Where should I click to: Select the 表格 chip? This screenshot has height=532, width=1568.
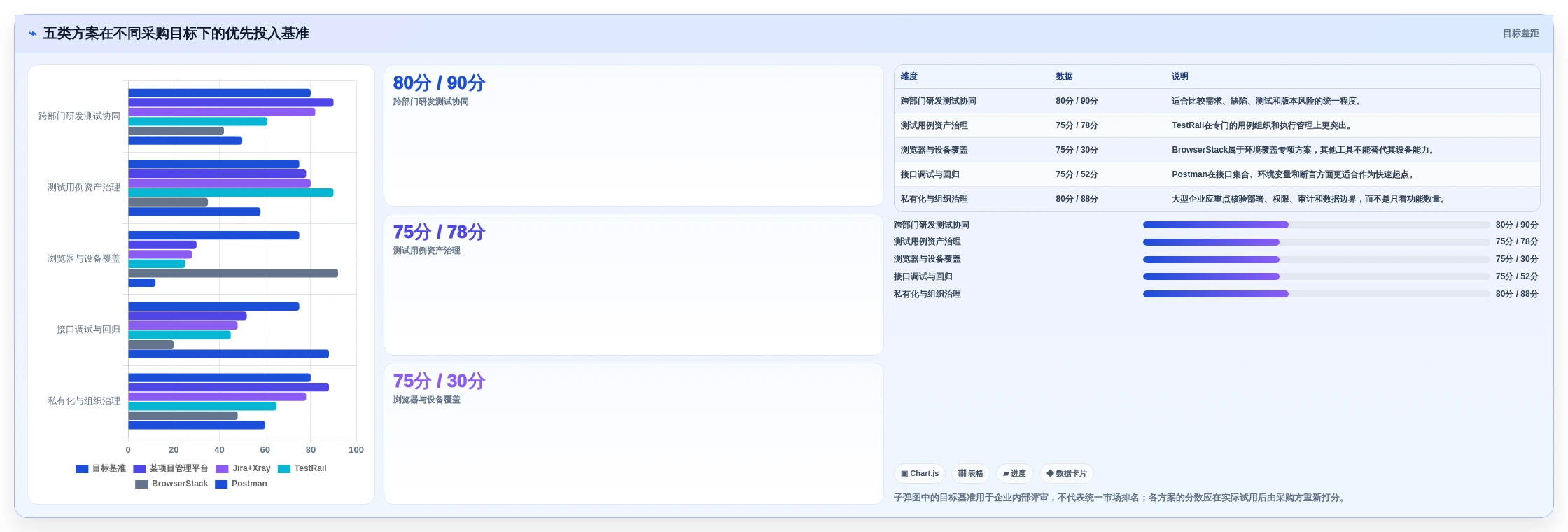[970, 474]
